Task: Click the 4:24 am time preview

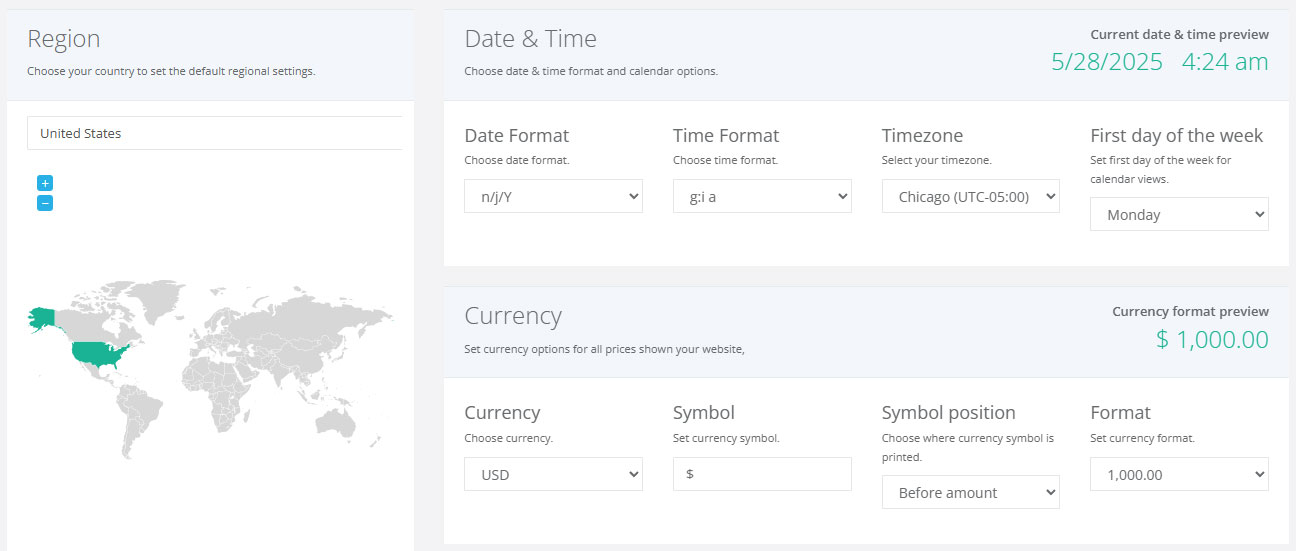Action: (x=1225, y=62)
